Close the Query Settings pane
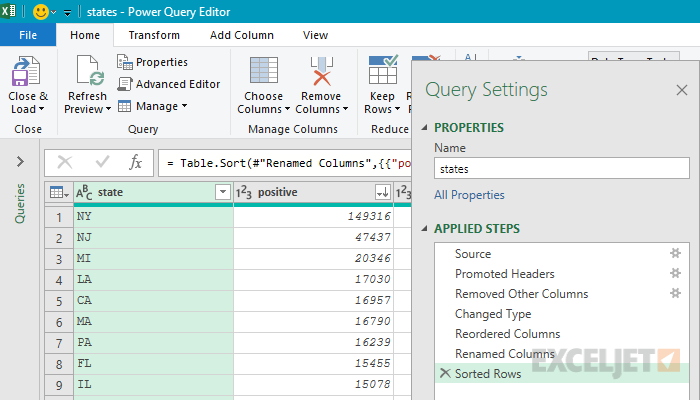The image size is (700, 400). (x=682, y=90)
